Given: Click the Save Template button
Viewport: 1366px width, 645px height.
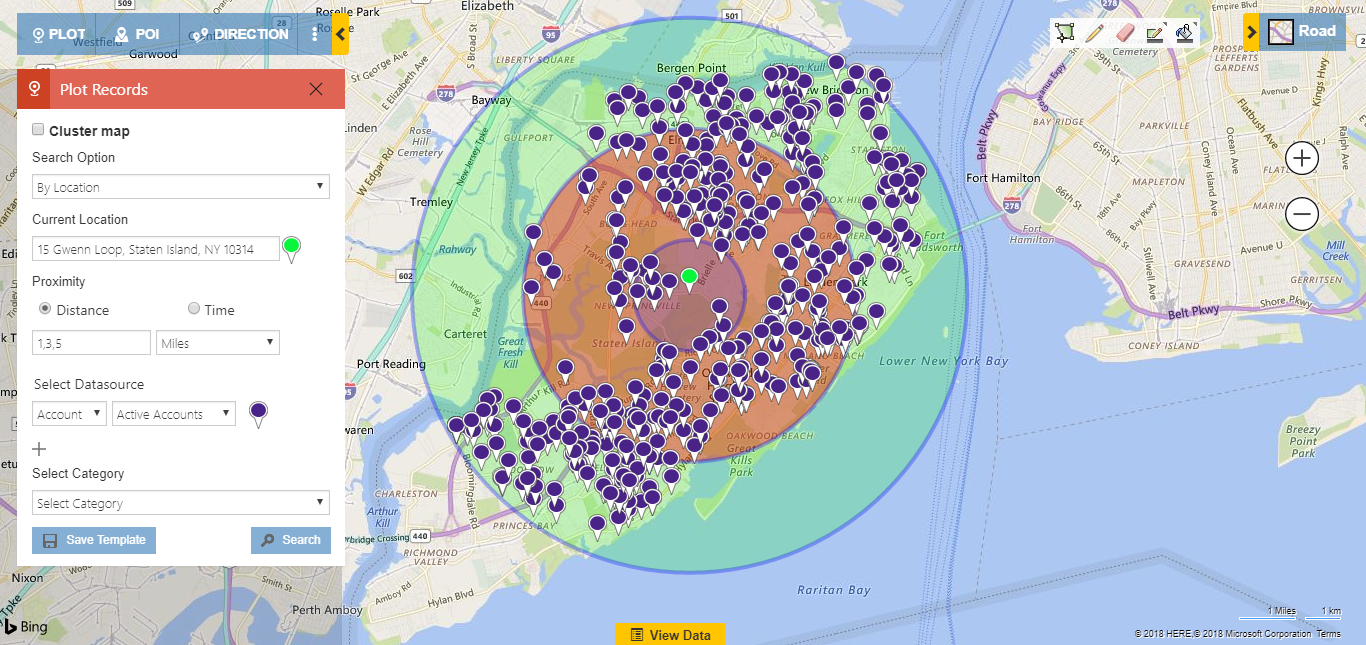Looking at the screenshot, I should coord(94,540).
